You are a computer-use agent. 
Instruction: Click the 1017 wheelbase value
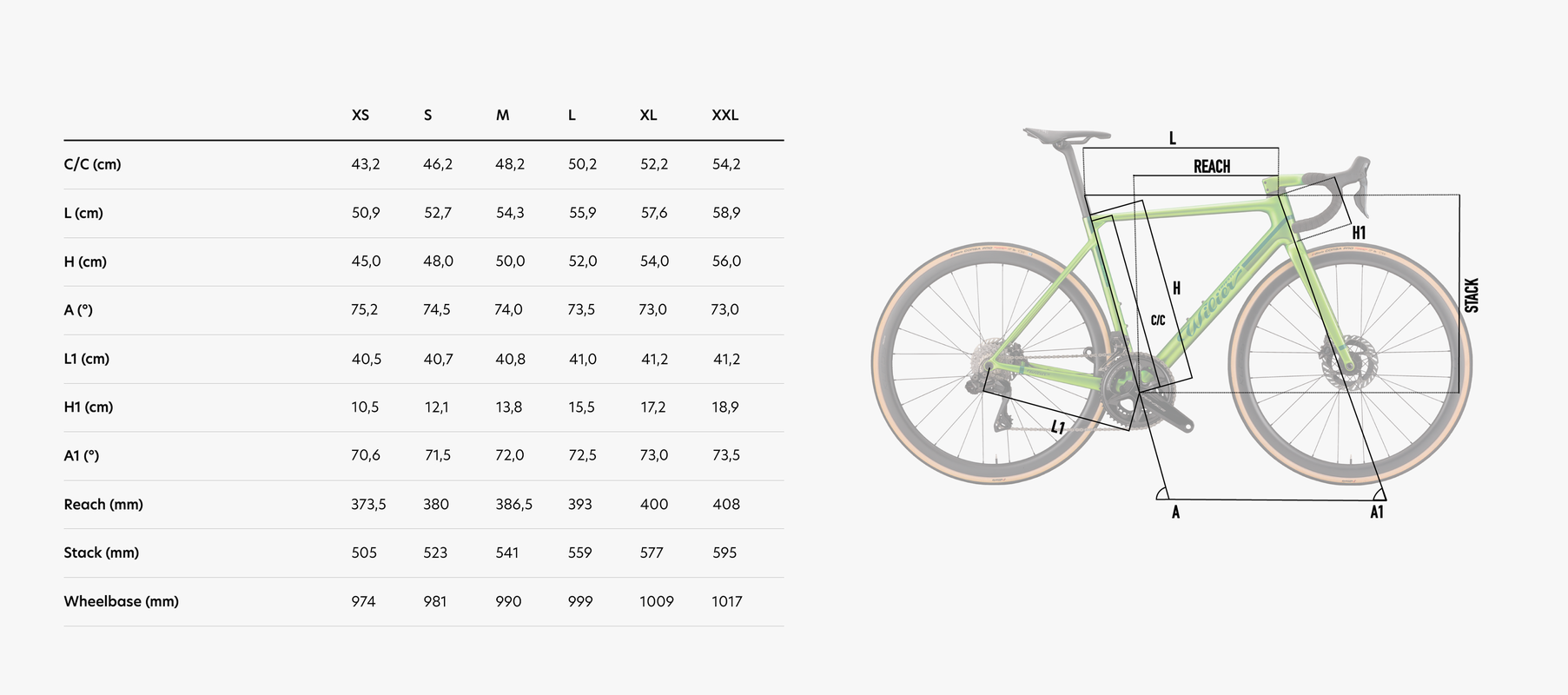(726, 601)
